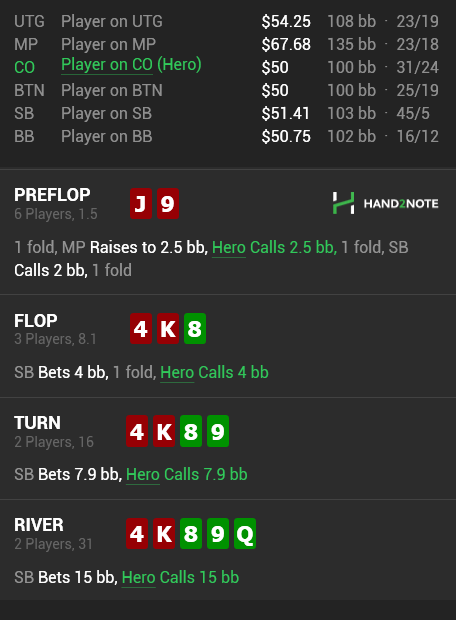Click Hero Calls 15 bb river action
Image resolution: width=456 pixels, height=620 pixels.
(x=180, y=577)
